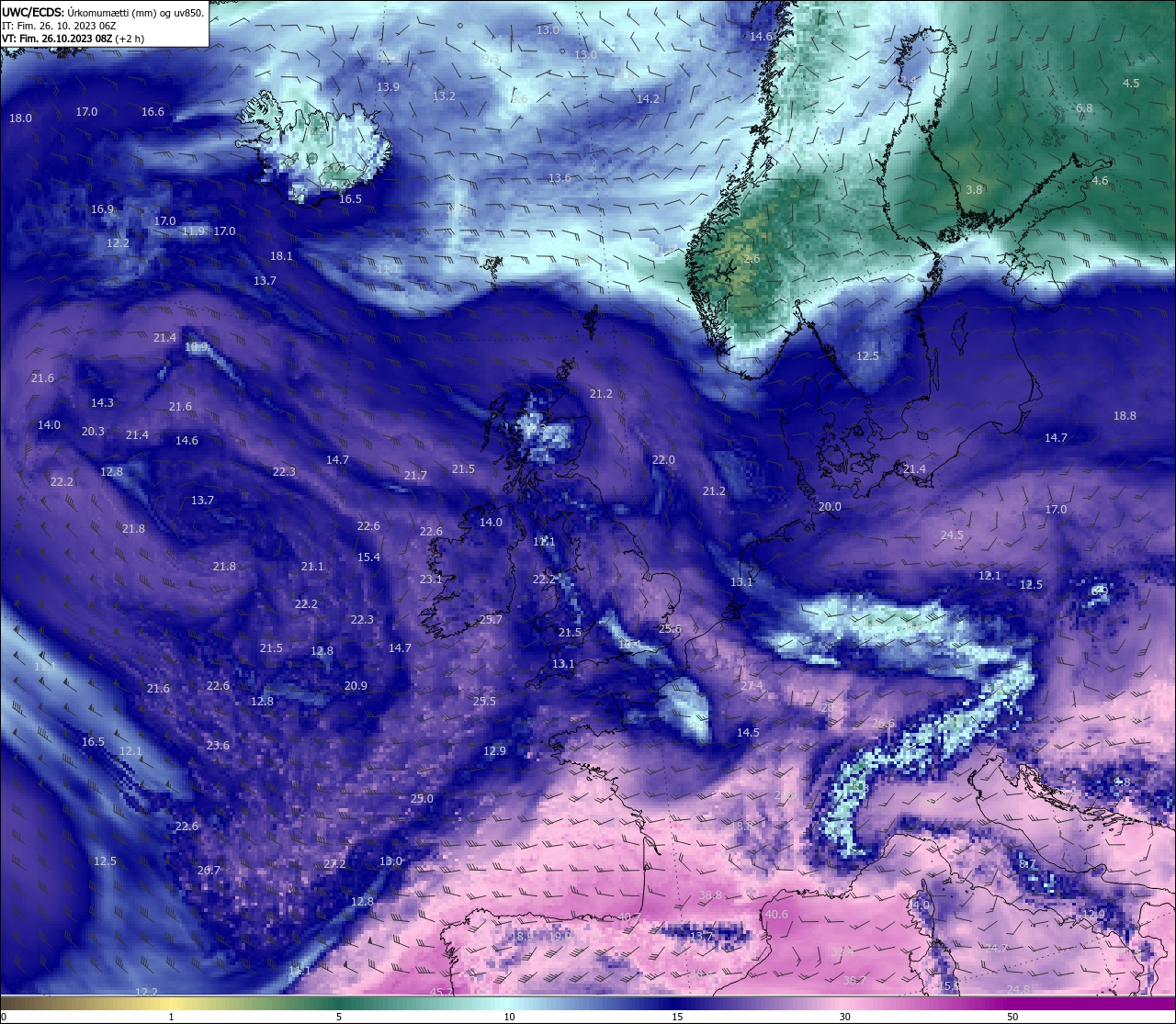
Task: Click the 14.2 value on the map
Action: (x=648, y=98)
